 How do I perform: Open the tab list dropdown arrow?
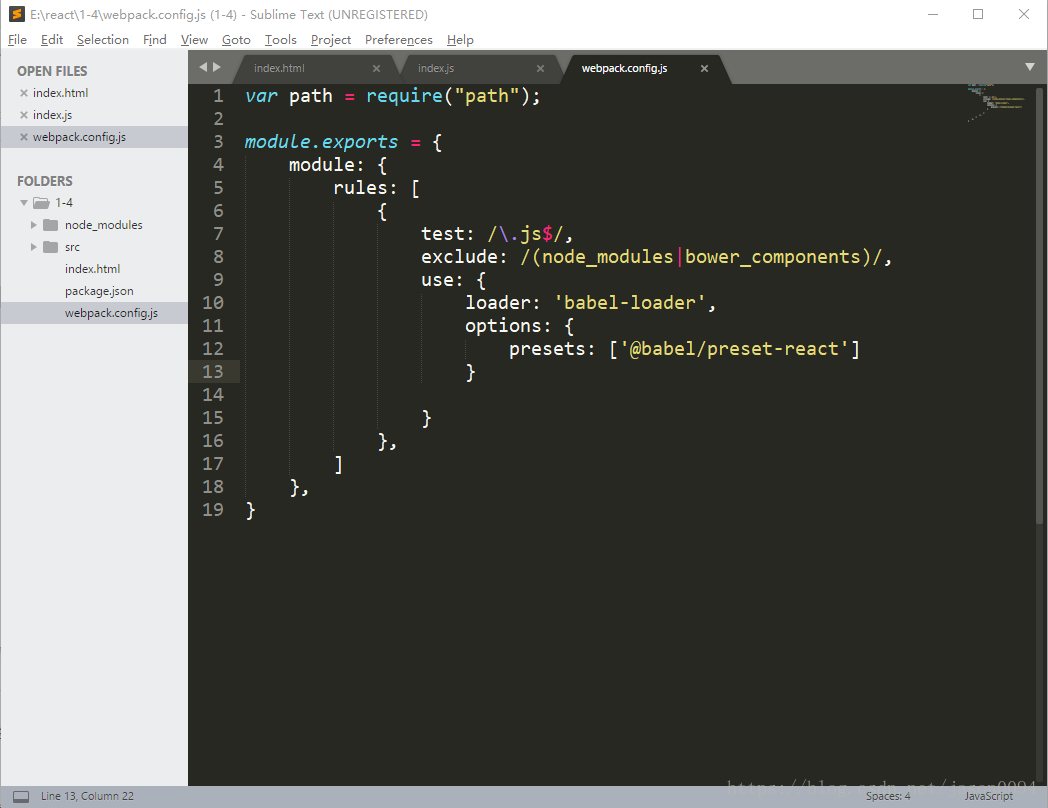tap(1030, 67)
